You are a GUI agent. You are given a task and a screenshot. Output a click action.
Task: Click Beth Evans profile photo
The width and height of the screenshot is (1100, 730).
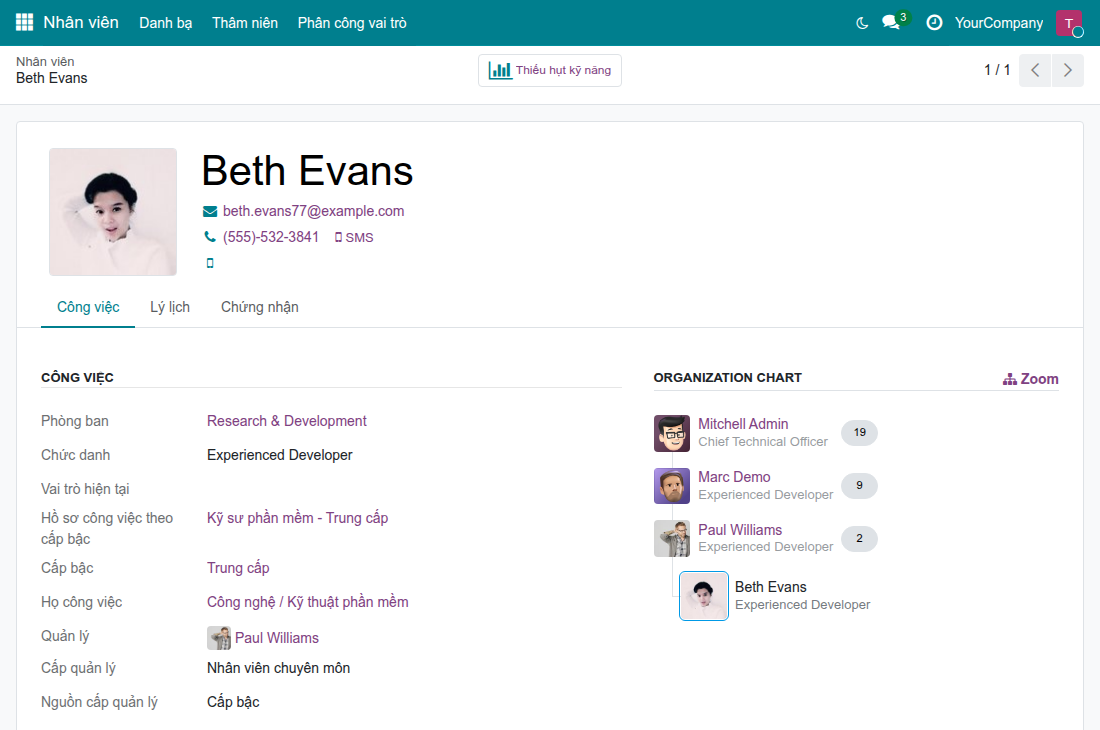(x=113, y=212)
